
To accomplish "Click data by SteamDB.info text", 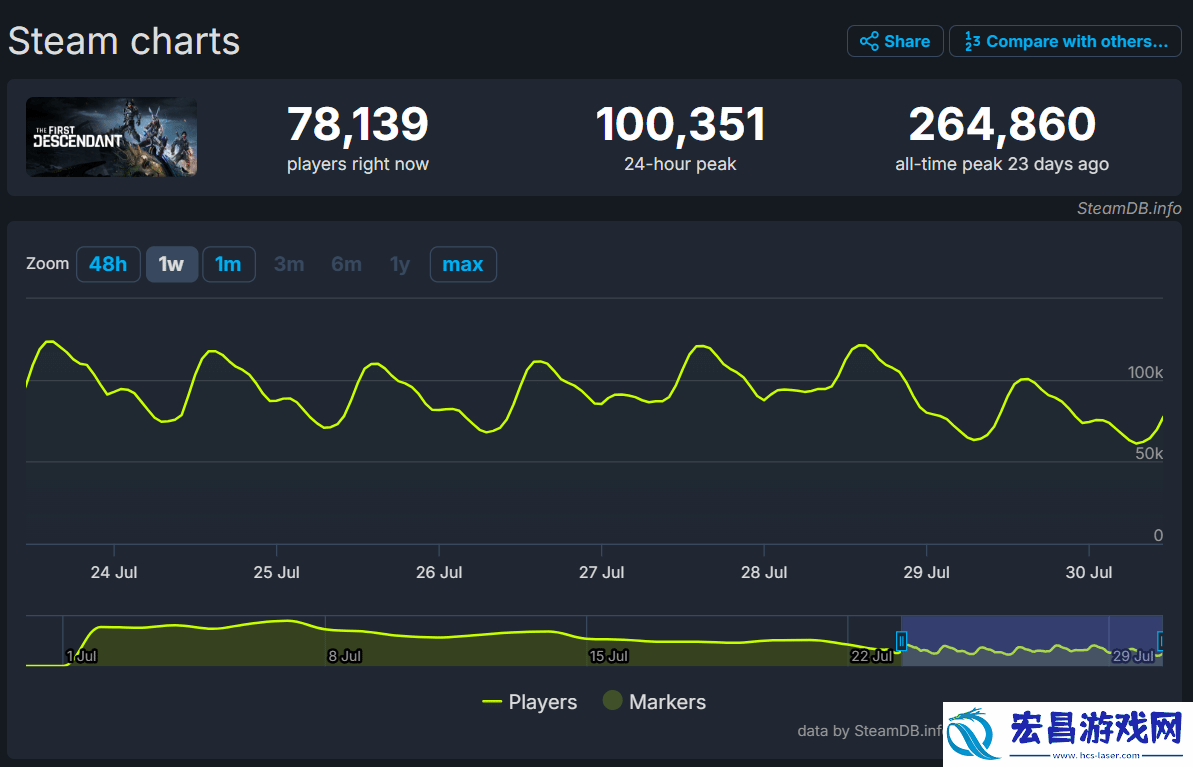I will tap(870, 731).
